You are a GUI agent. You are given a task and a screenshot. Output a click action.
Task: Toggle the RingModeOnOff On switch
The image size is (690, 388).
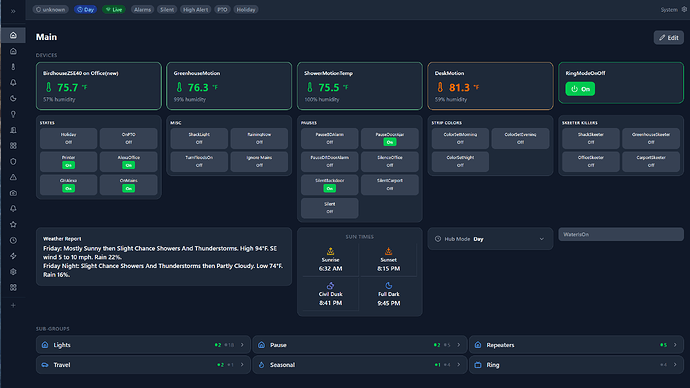(x=580, y=89)
